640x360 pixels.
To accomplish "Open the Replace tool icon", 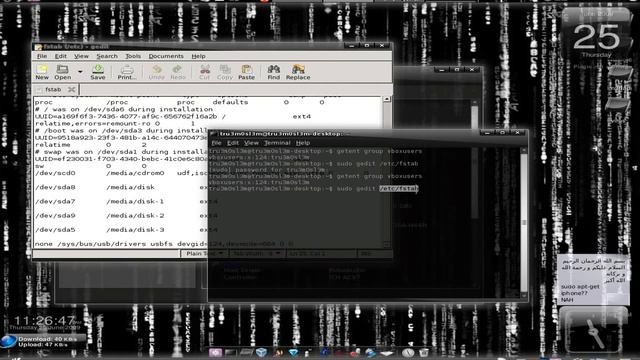I will tap(298, 72).
